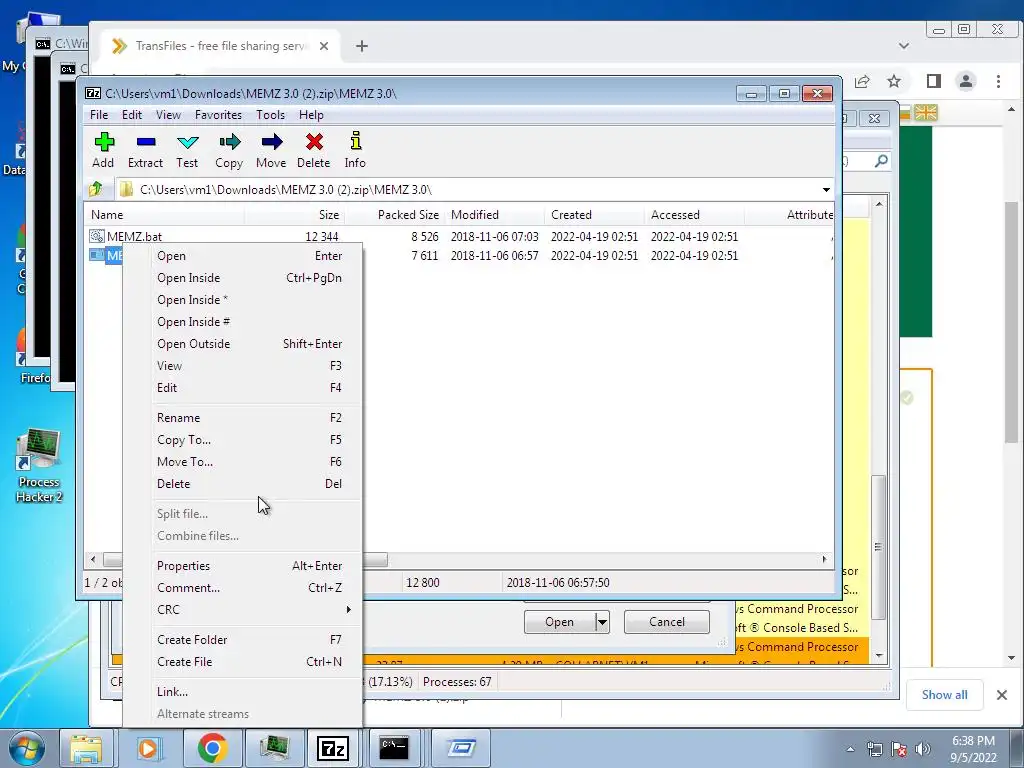Select the MEMZ.bat file icon
Viewport: 1024px width, 768px height.
coord(97,236)
